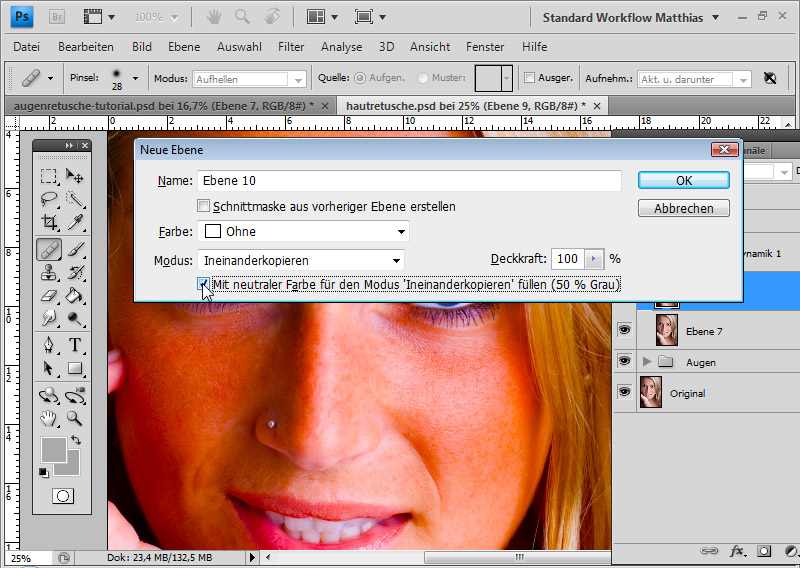Click the Abbrechen button
This screenshot has height=568, width=800.
point(683,209)
